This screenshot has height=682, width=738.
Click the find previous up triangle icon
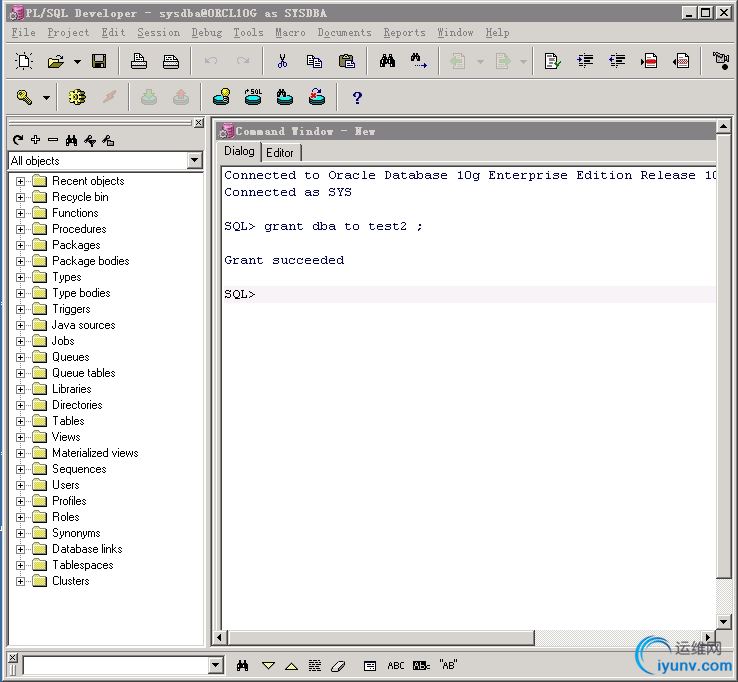click(292, 666)
